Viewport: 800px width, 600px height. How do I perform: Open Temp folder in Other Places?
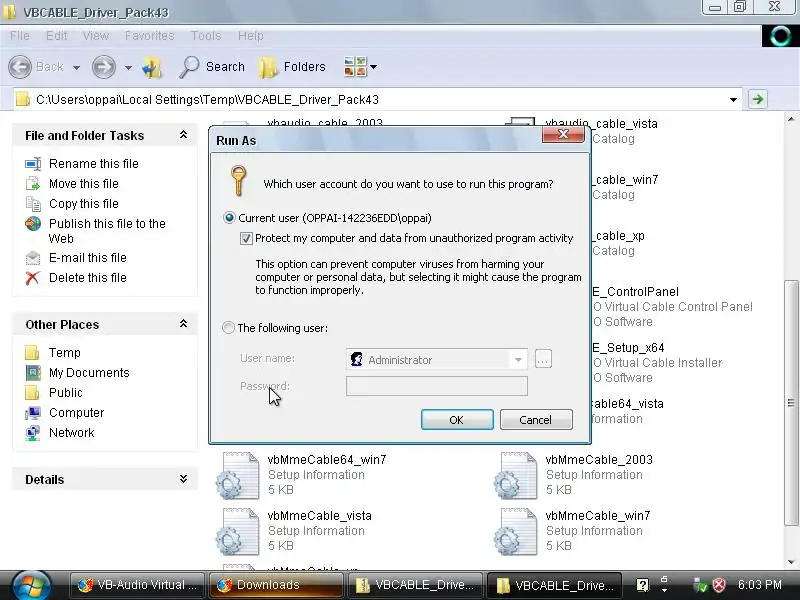point(64,353)
